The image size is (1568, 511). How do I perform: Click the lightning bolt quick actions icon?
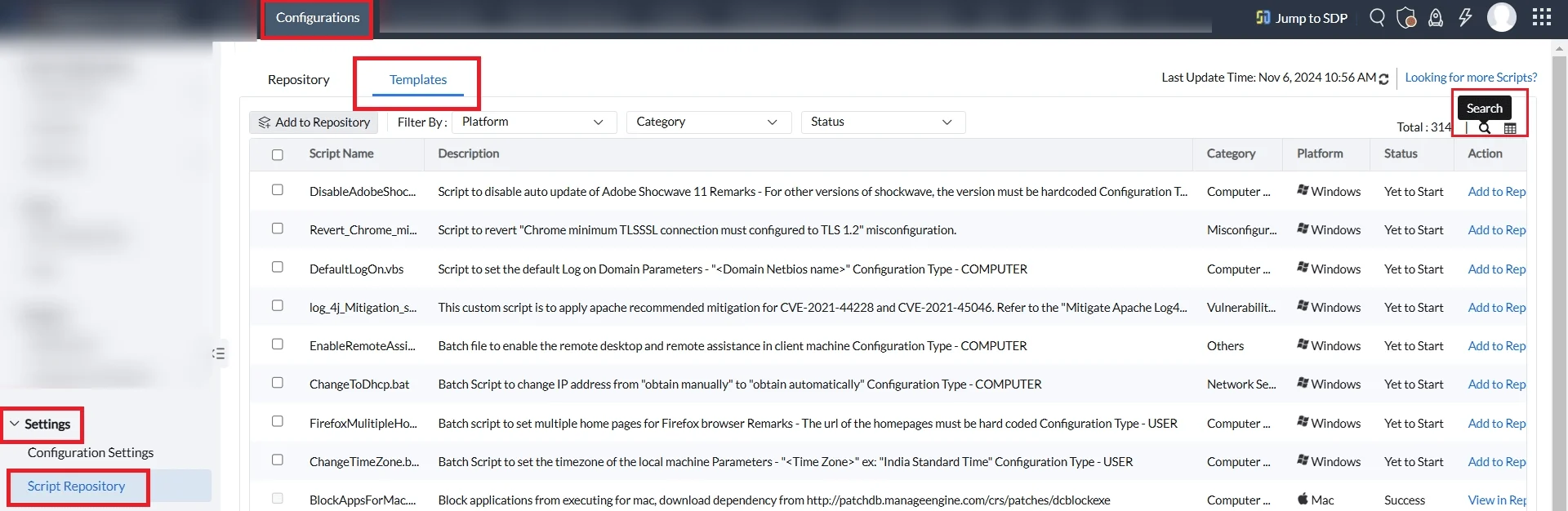point(1465,17)
